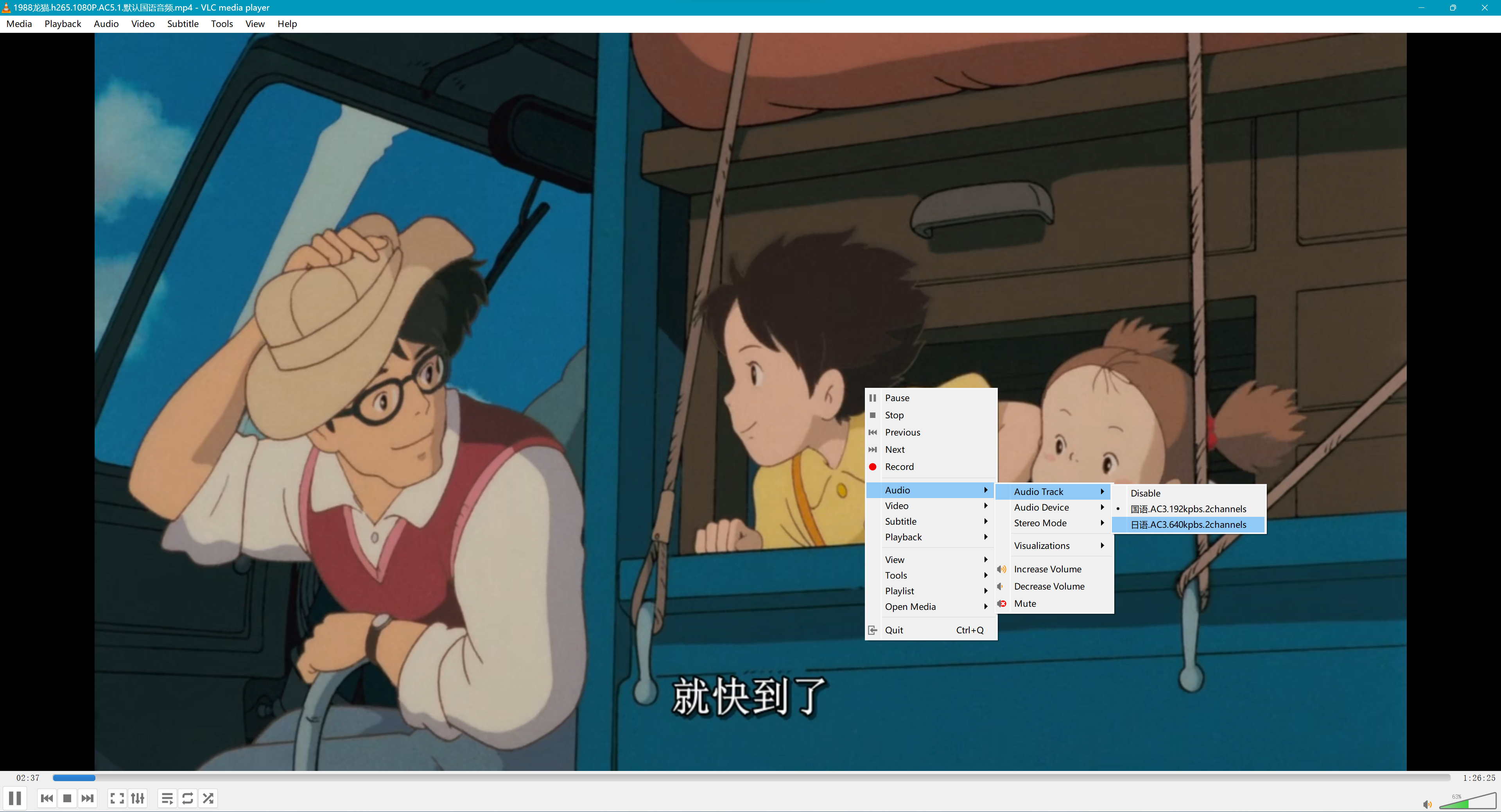Expand the Stereo Mode submenu
The height and width of the screenshot is (812, 1501).
pyautogui.click(x=1053, y=523)
